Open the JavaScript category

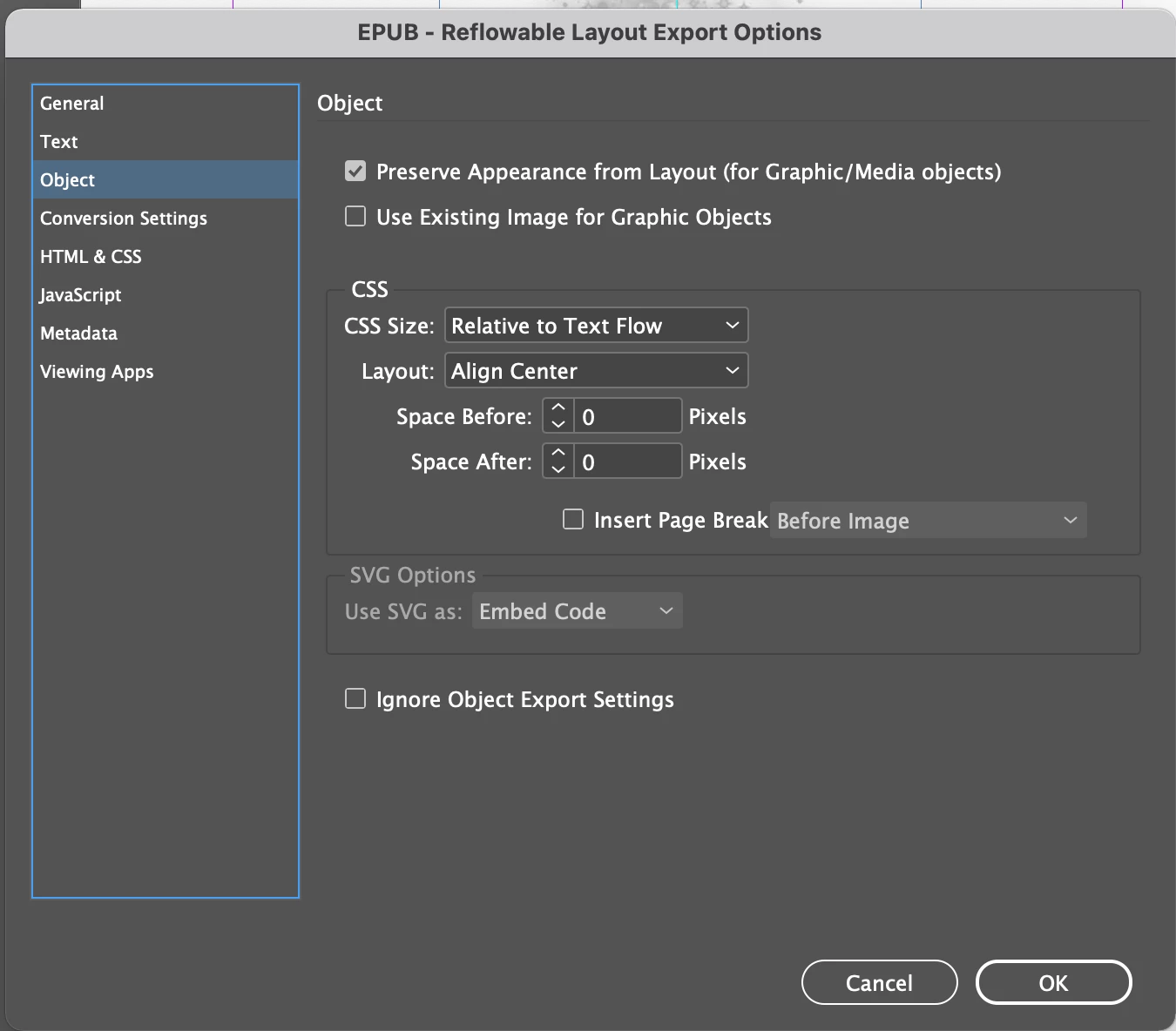pyautogui.click(x=166, y=295)
